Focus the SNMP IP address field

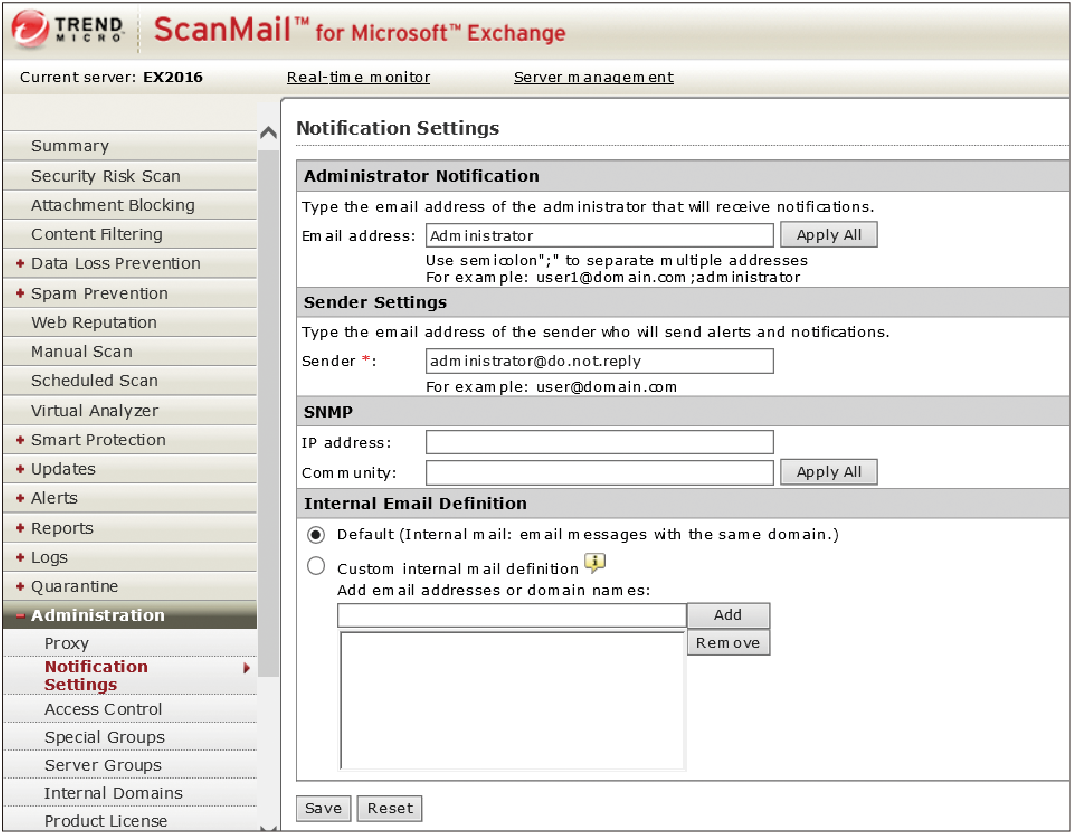(599, 443)
